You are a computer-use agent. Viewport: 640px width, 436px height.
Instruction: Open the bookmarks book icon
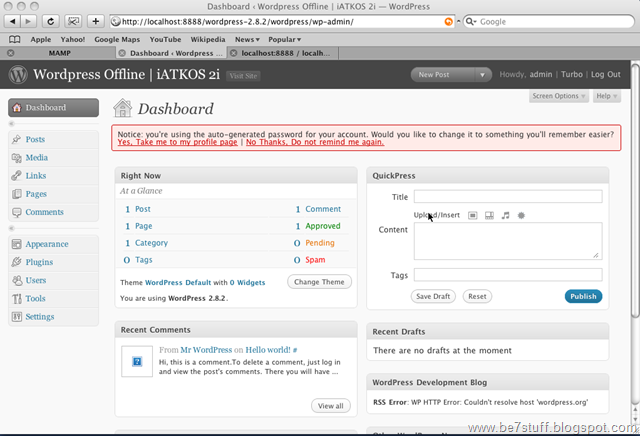pyautogui.click(x=15, y=39)
